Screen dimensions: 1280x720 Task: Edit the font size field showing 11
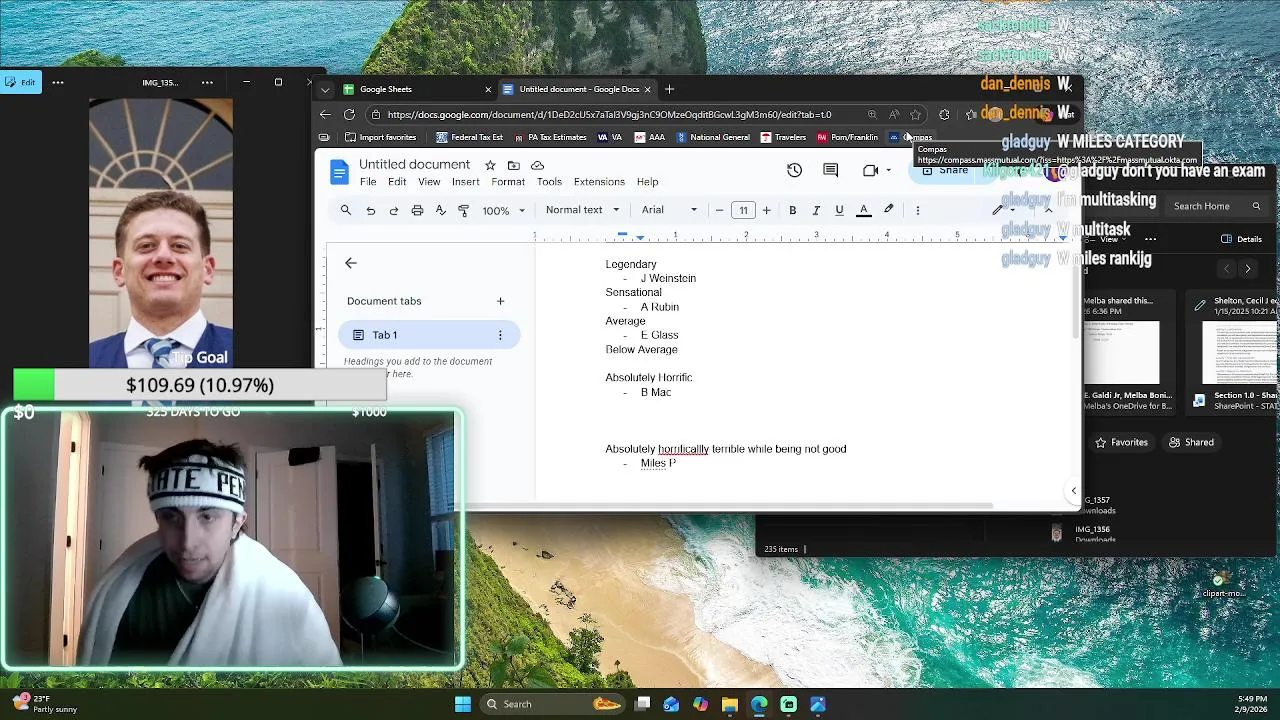click(743, 210)
